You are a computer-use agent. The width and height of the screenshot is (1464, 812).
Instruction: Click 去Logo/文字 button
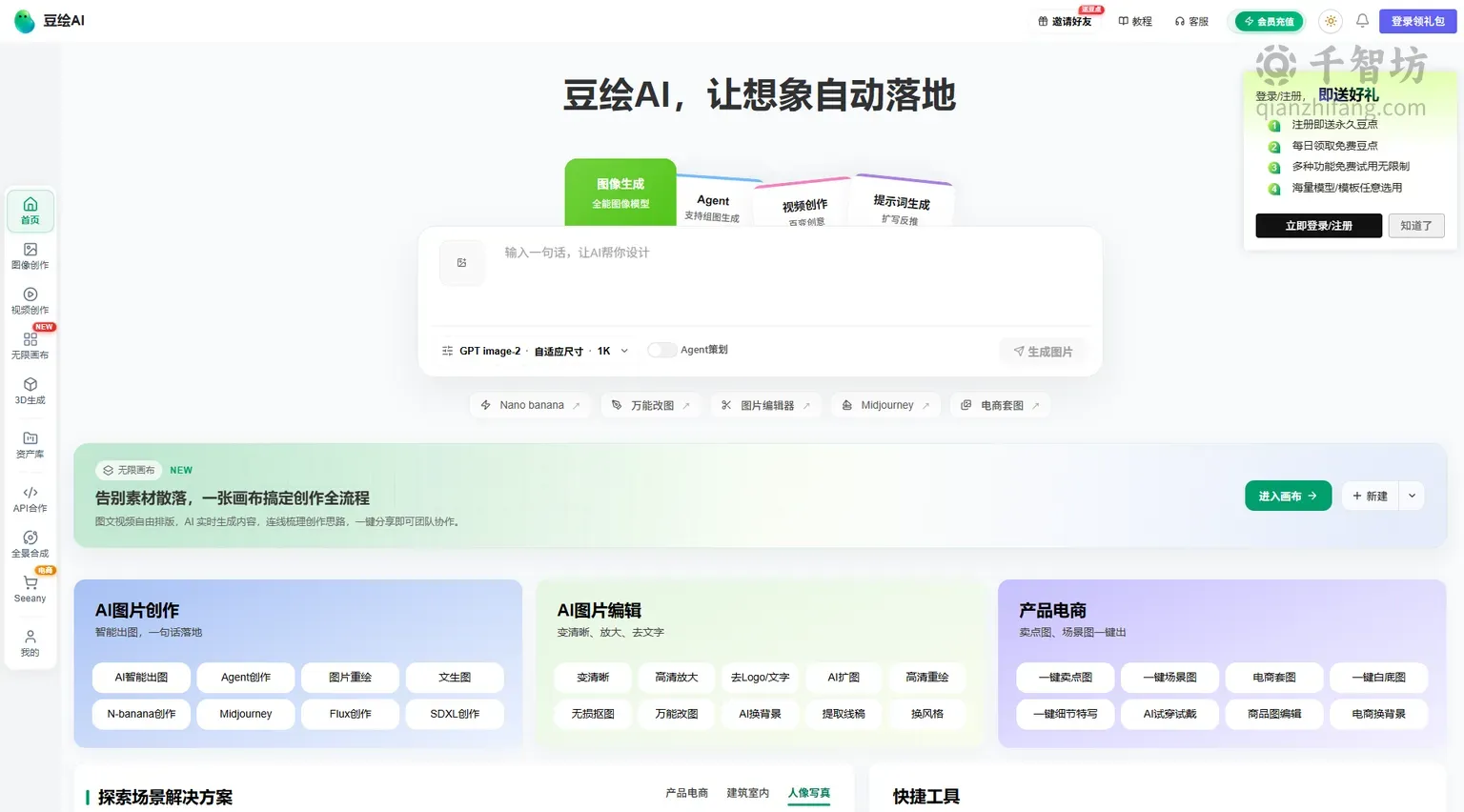pyautogui.click(x=760, y=678)
